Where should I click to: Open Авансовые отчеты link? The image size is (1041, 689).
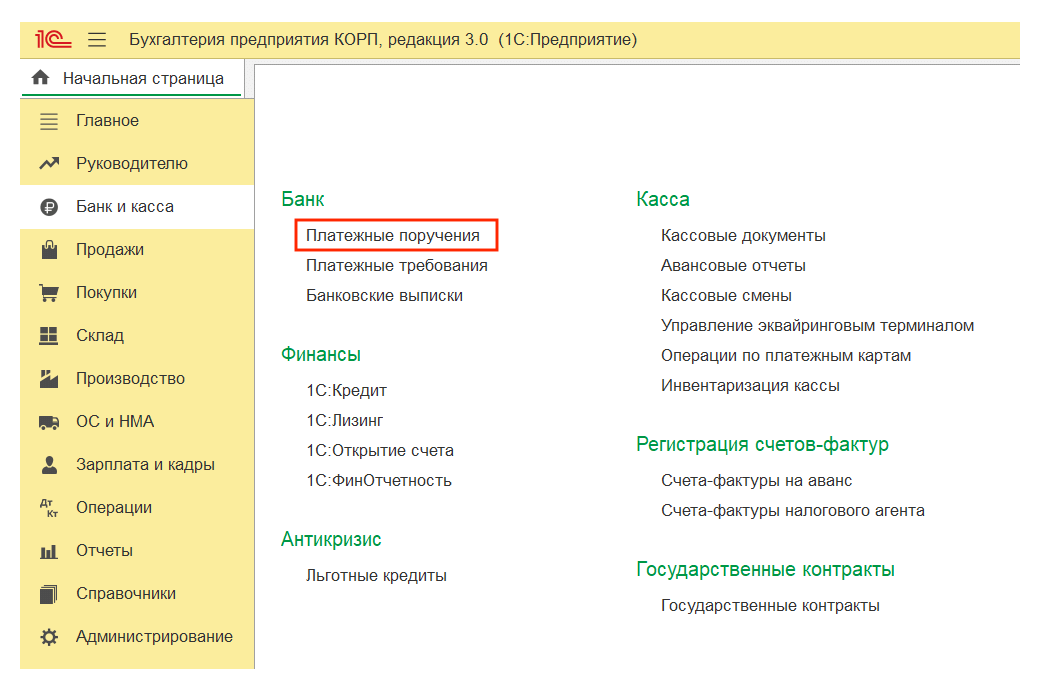[x=733, y=266]
